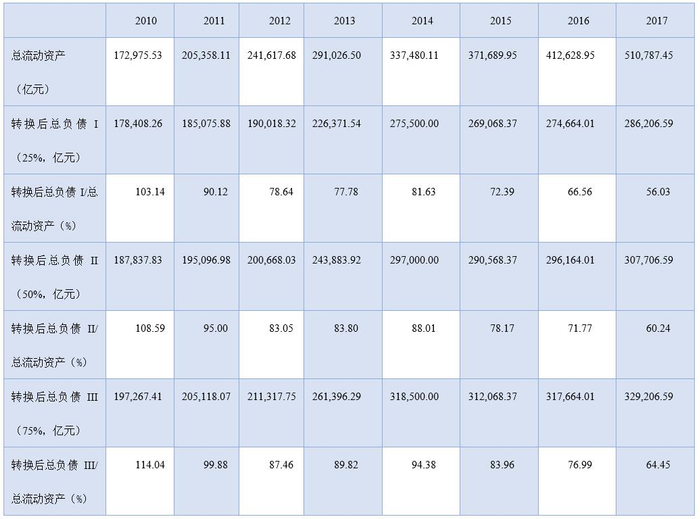Click the 转换后总负债 II（50%，亿元） row label
This screenshot has height=519, width=700.
click(54, 275)
